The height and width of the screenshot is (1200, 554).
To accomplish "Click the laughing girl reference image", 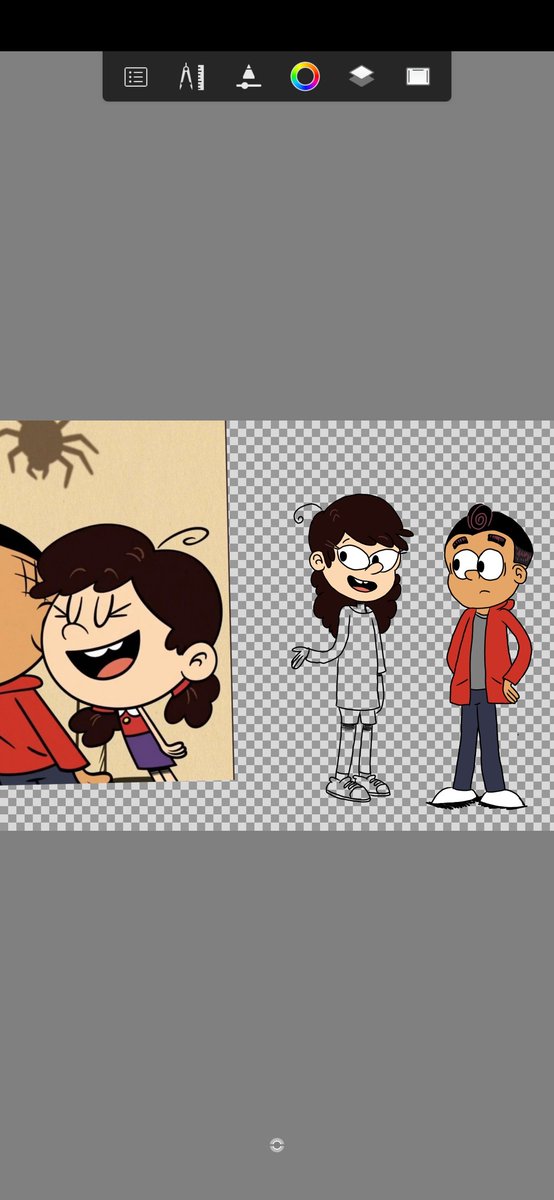I will (x=116, y=601).
